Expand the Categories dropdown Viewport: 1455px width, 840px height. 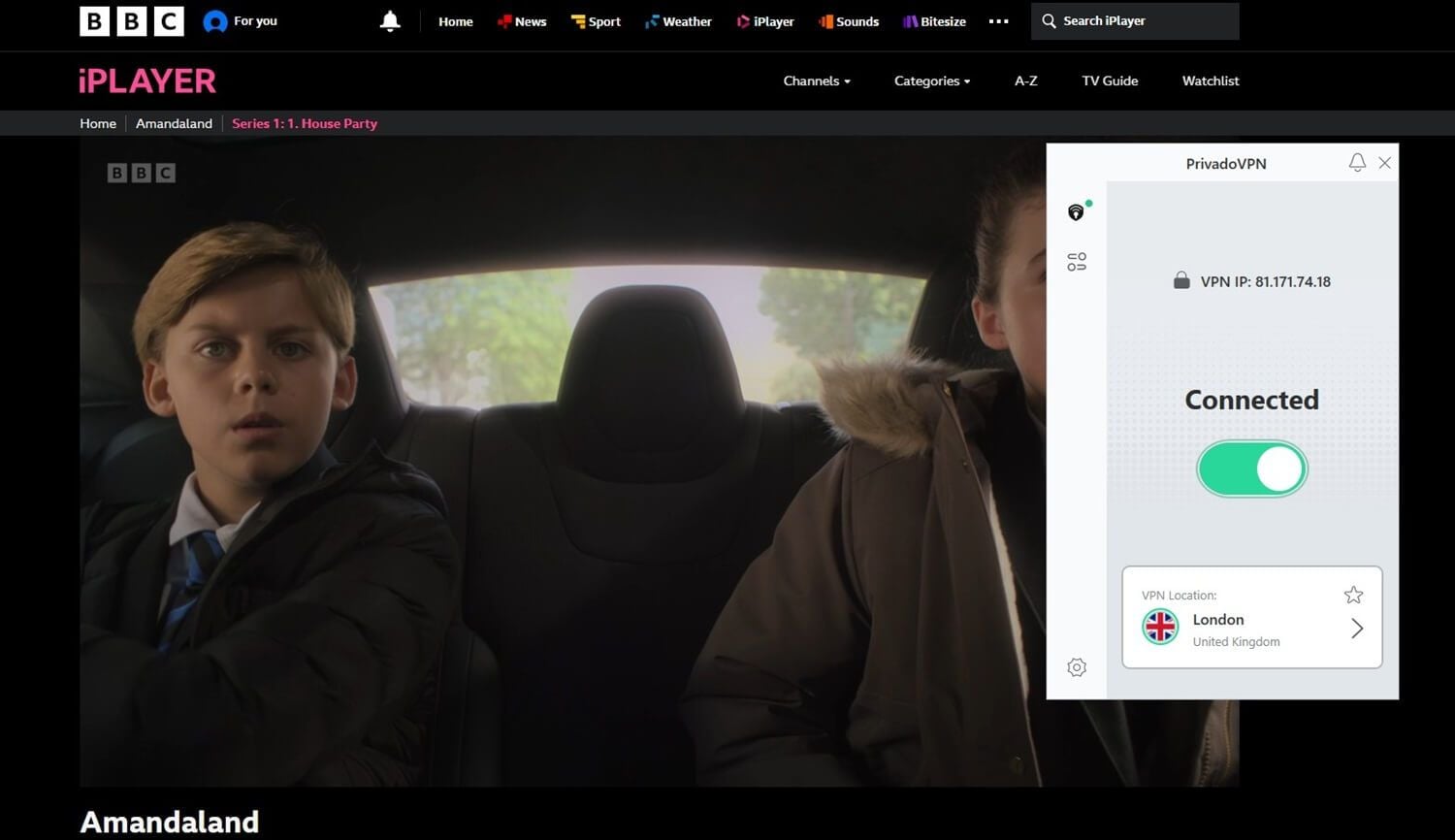point(932,81)
